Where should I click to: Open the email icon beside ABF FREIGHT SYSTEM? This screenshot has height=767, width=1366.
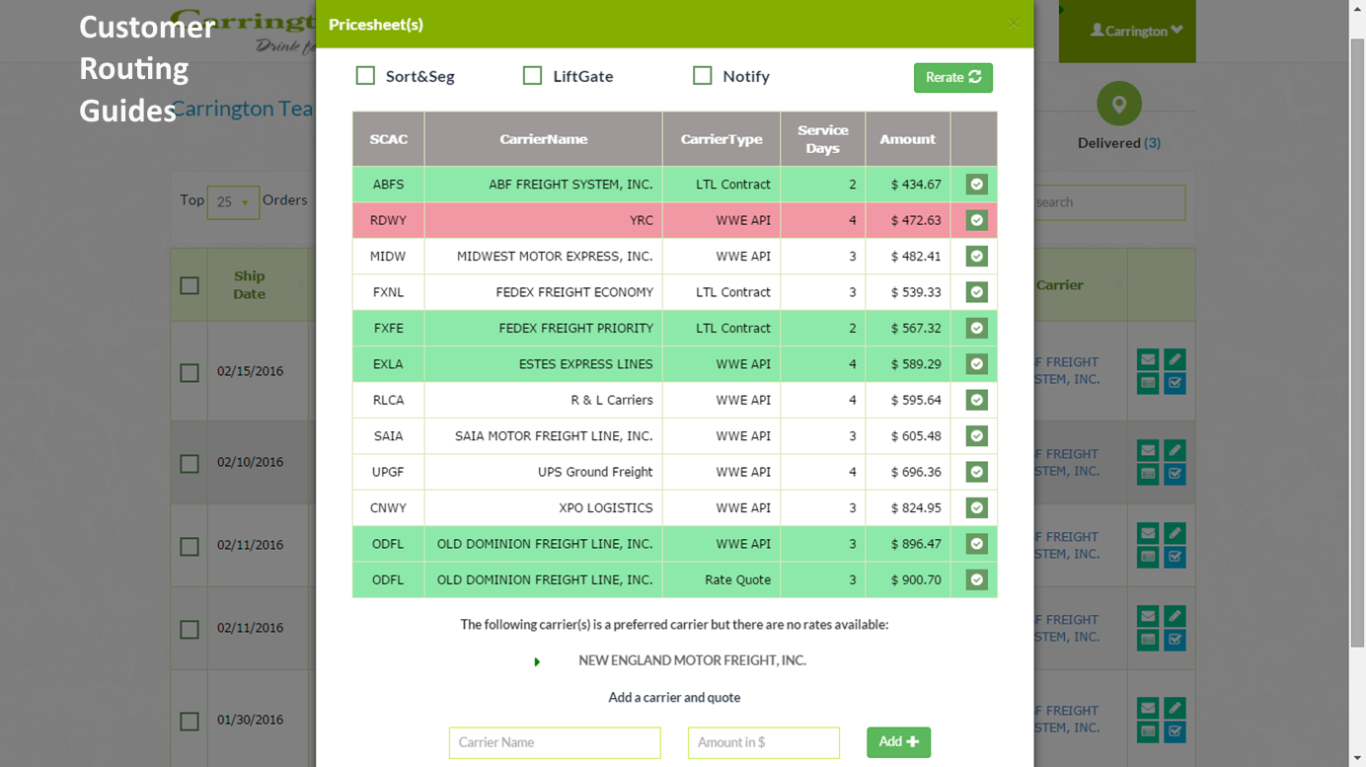click(1148, 360)
